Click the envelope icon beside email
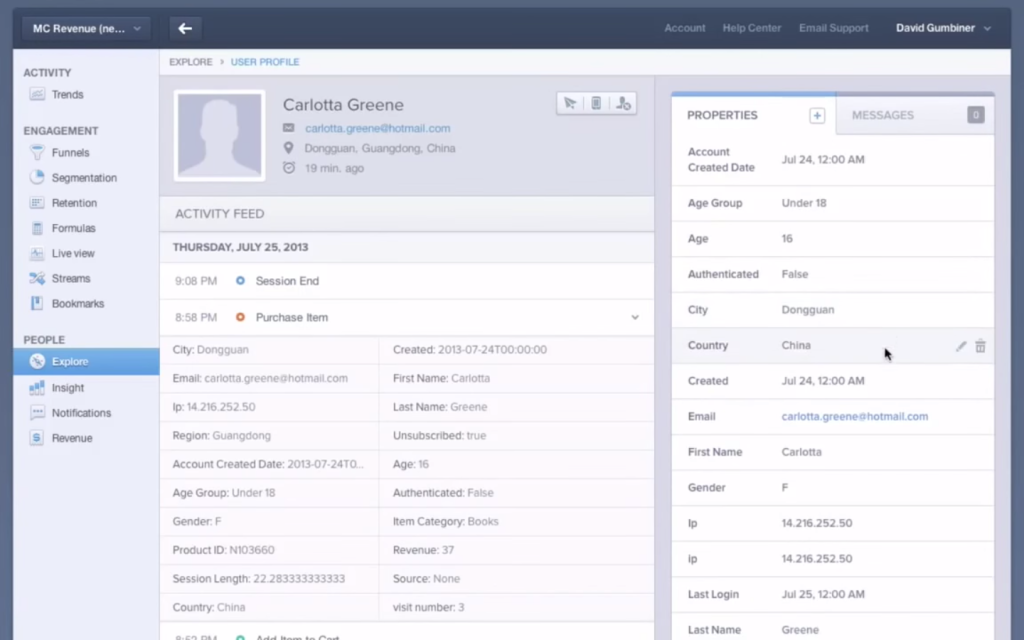Screen dimensions: 1024x640 [289, 128]
